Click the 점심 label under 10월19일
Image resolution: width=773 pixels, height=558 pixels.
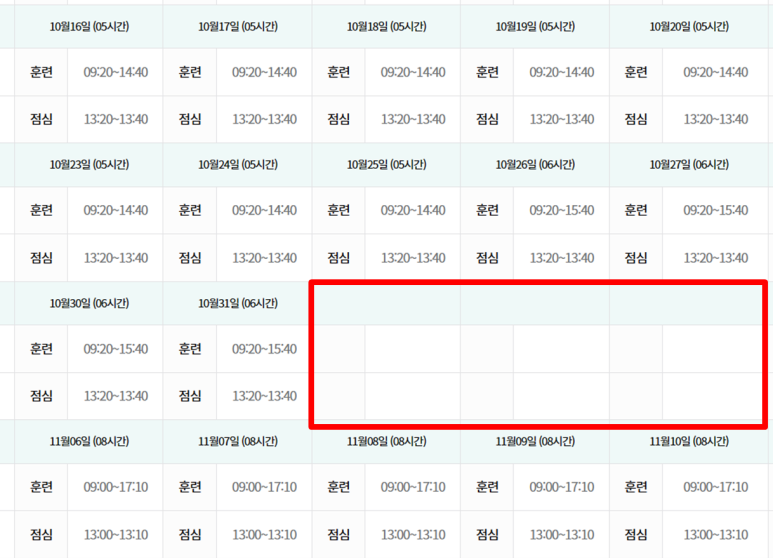[x=488, y=119]
